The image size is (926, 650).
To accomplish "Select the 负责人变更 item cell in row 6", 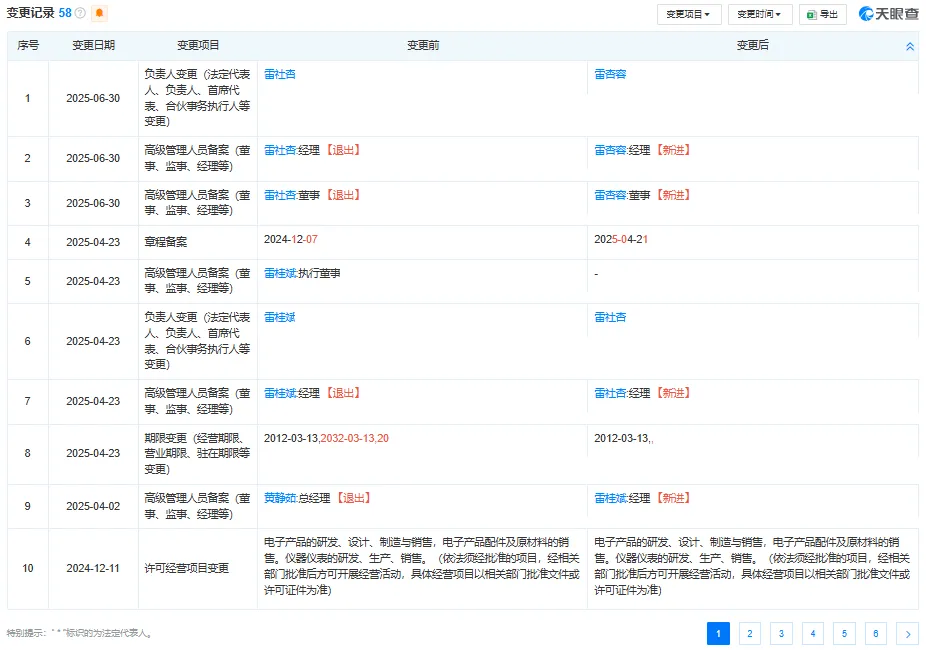I will pos(197,341).
